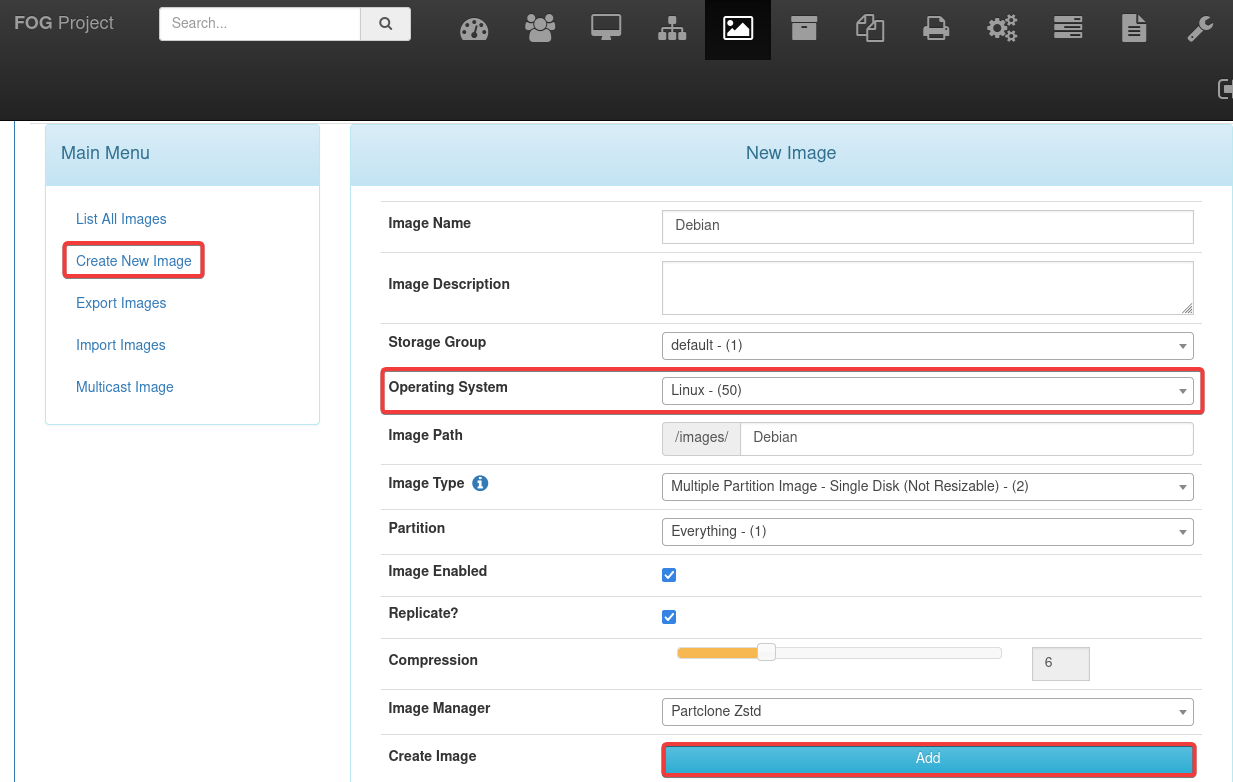This screenshot has width=1233, height=782.
Task: Open the Dashboard palette icon
Action: [473, 29]
